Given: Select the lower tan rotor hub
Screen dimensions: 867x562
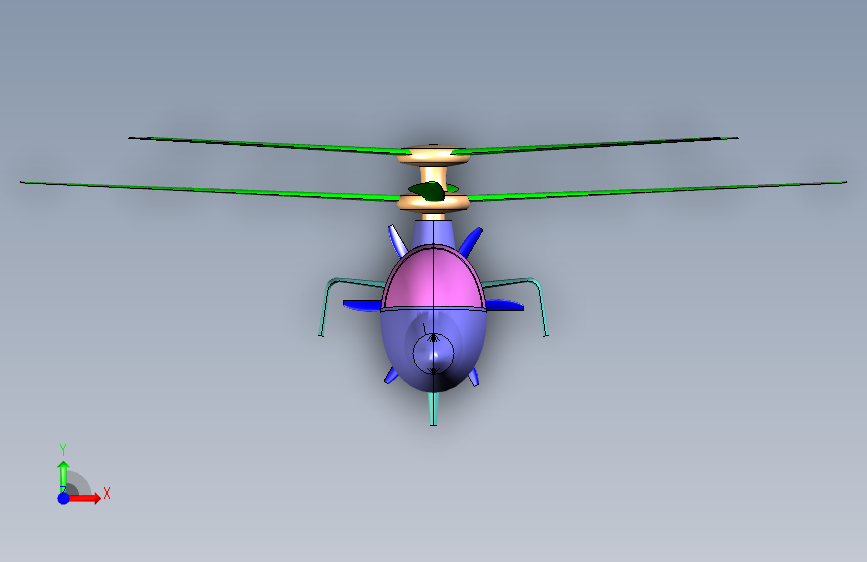Looking at the screenshot, I should pyautogui.click(x=434, y=202).
